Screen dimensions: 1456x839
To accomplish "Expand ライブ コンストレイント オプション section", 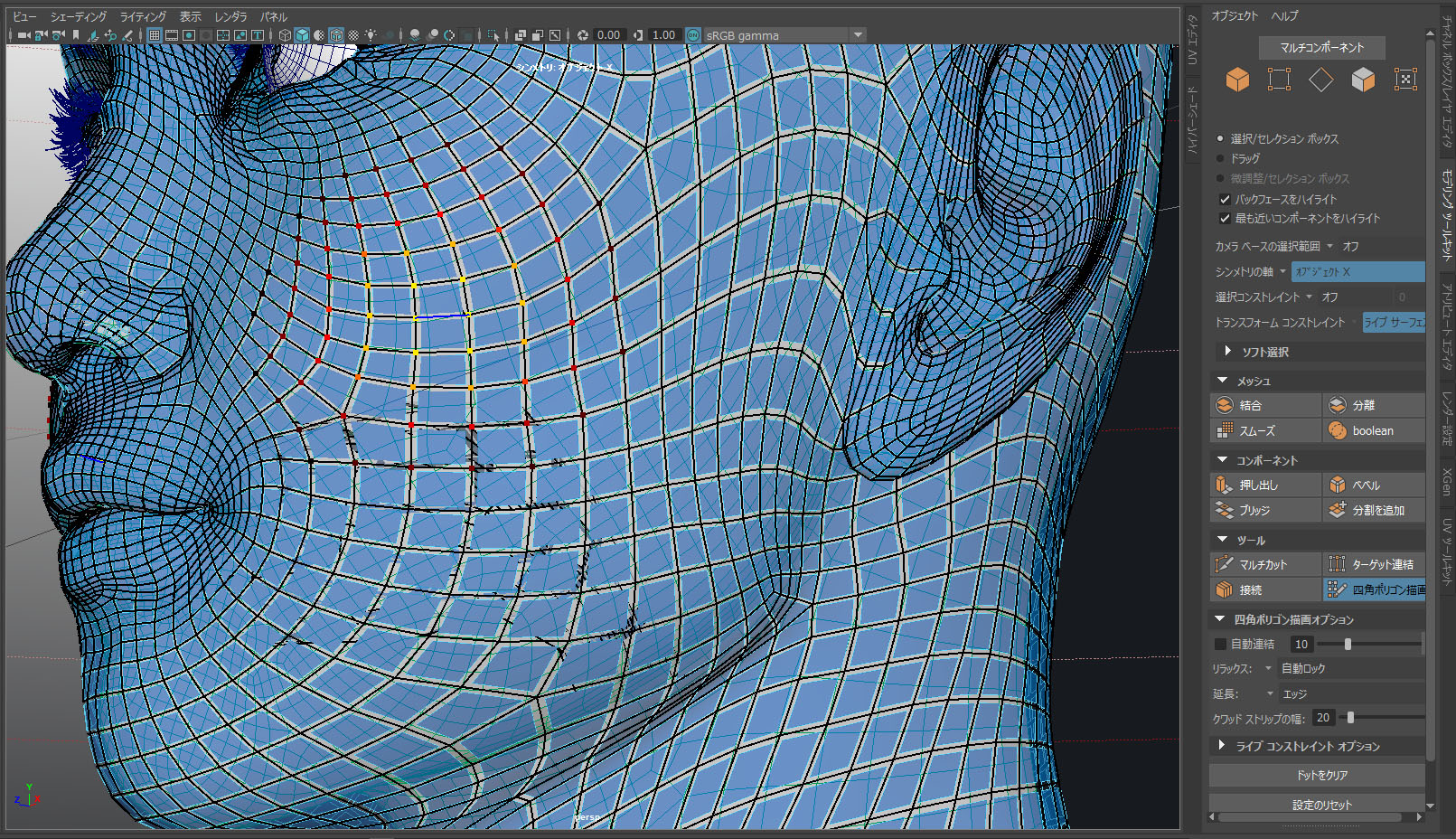I will click(x=1221, y=746).
